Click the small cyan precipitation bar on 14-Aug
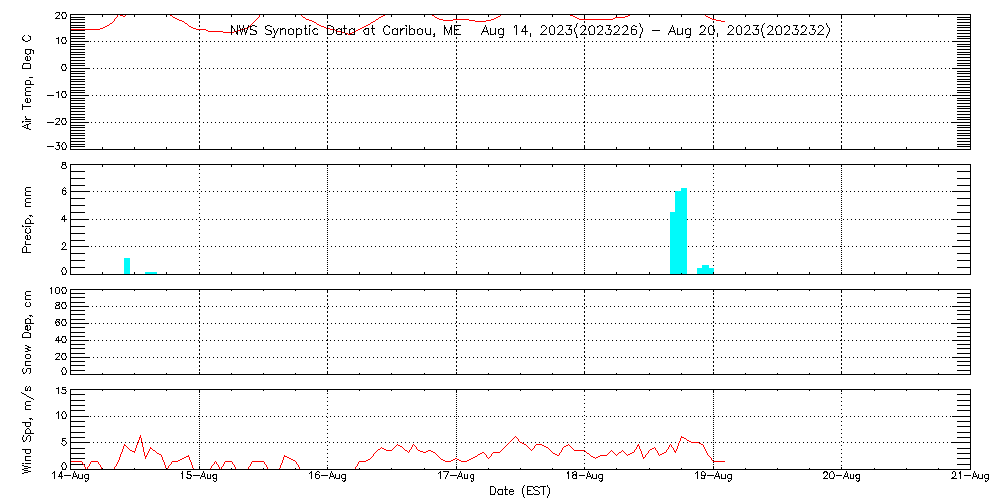 click(127, 266)
